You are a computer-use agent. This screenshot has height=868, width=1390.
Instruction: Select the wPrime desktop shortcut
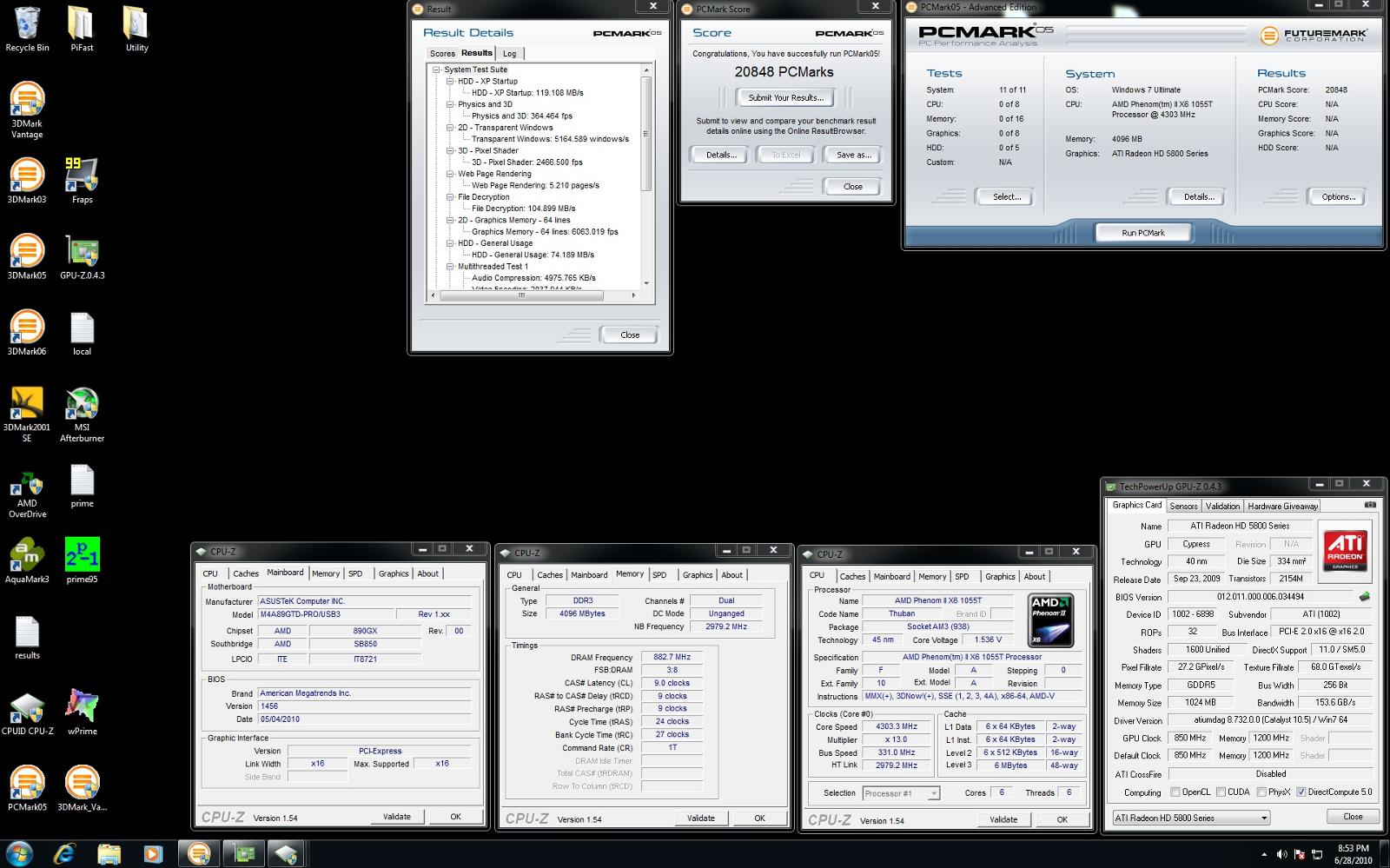coord(82,712)
